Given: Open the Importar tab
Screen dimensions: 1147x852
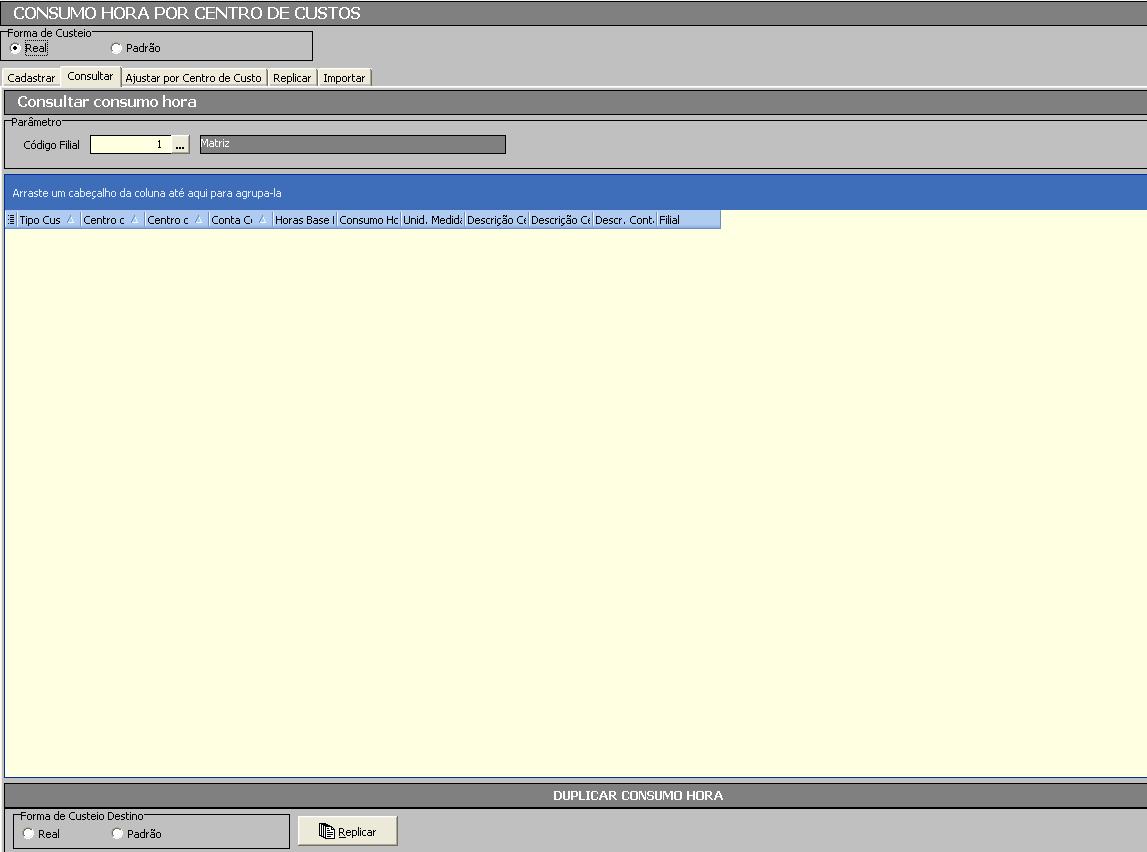Looking at the screenshot, I should (344, 78).
